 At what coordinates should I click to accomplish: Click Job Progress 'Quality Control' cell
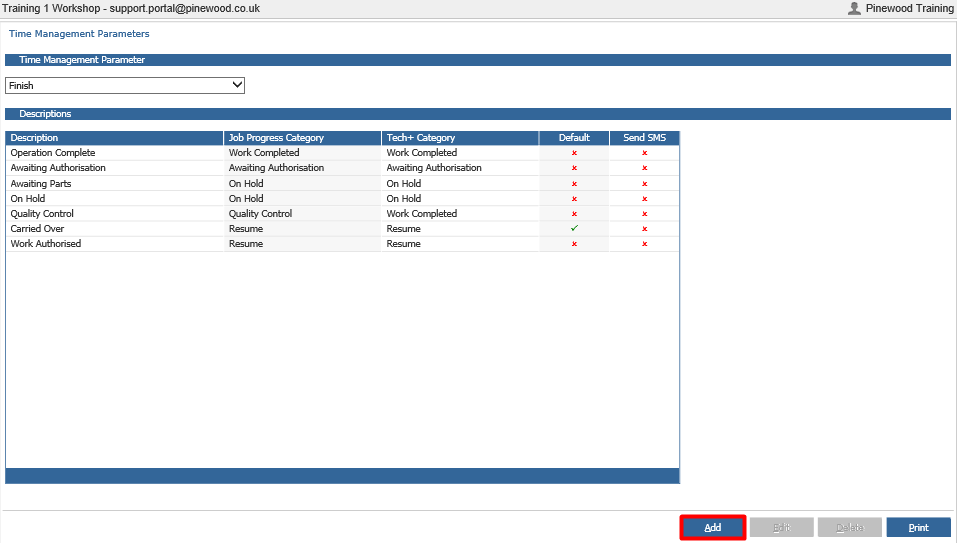click(260, 214)
